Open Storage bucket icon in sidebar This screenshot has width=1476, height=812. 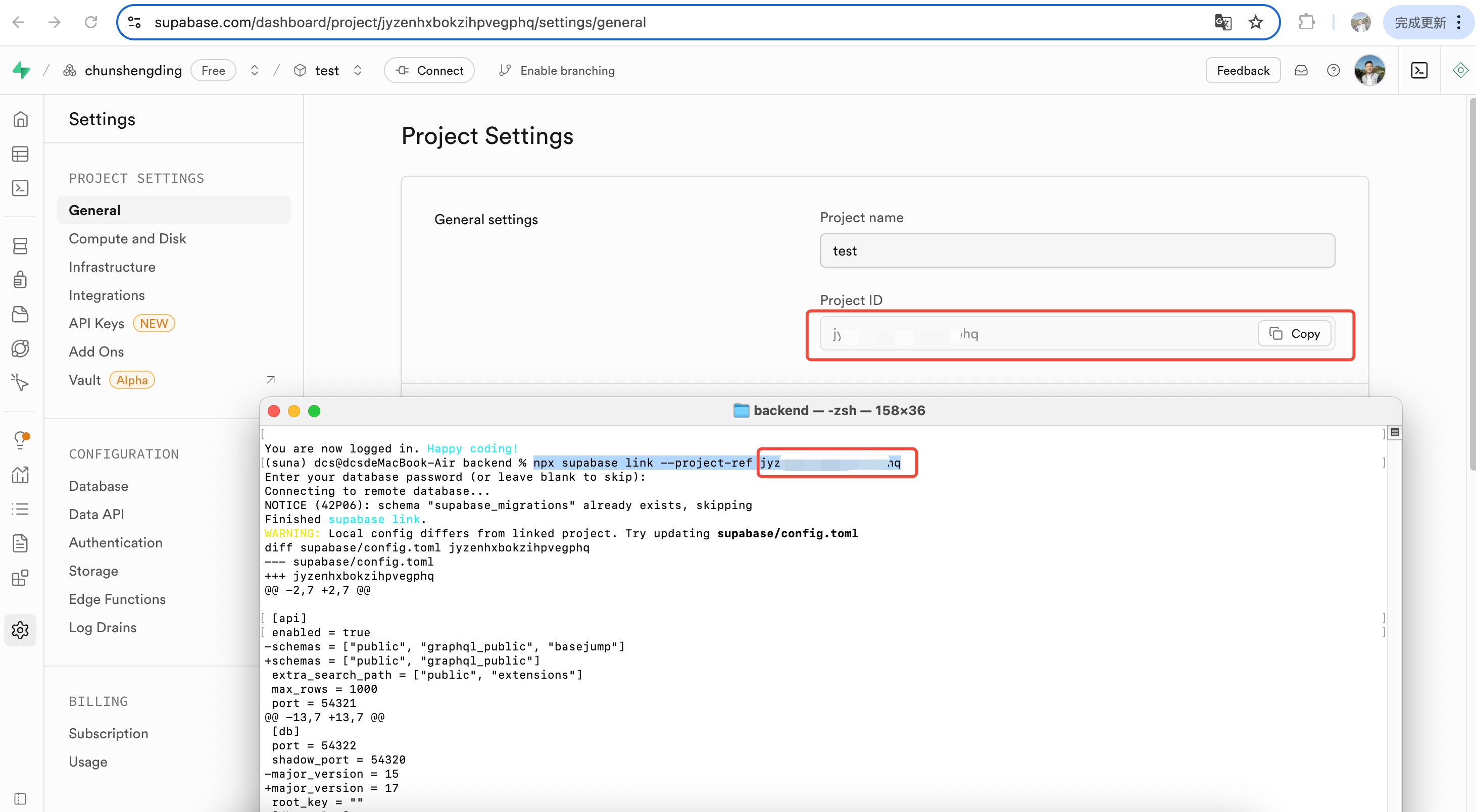pyautogui.click(x=20, y=315)
